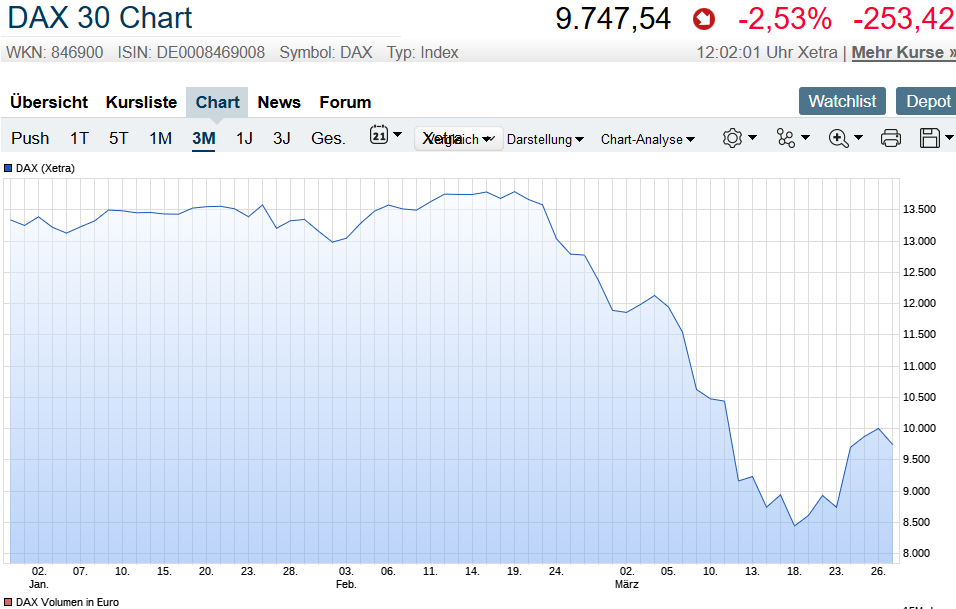Open the calendar date picker icon
The image size is (956, 609).
[x=379, y=135]
